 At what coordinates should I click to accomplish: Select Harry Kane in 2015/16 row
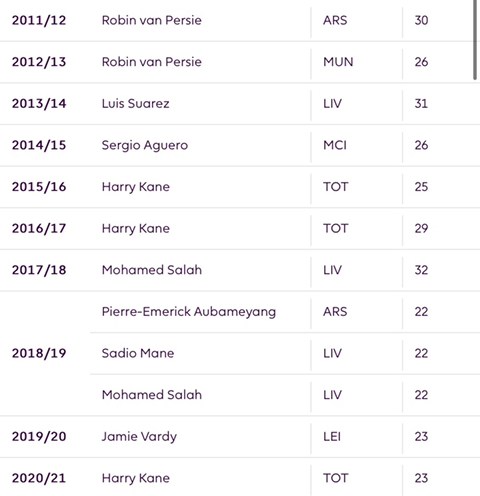[136, 187]
